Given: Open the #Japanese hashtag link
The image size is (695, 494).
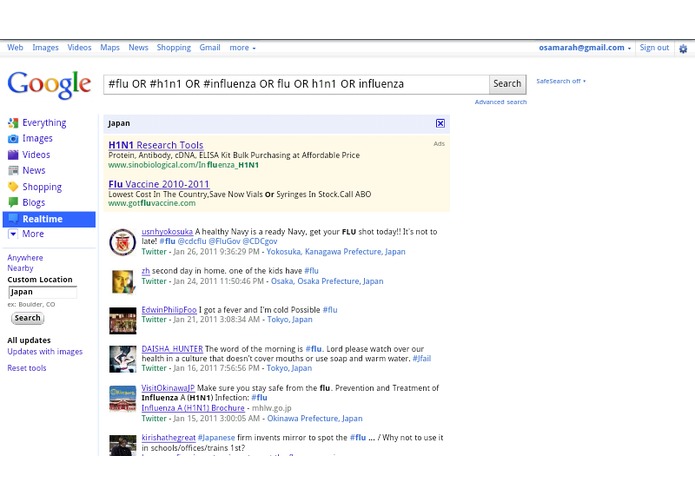Looking at the screenshot, I should coord(216,438).
